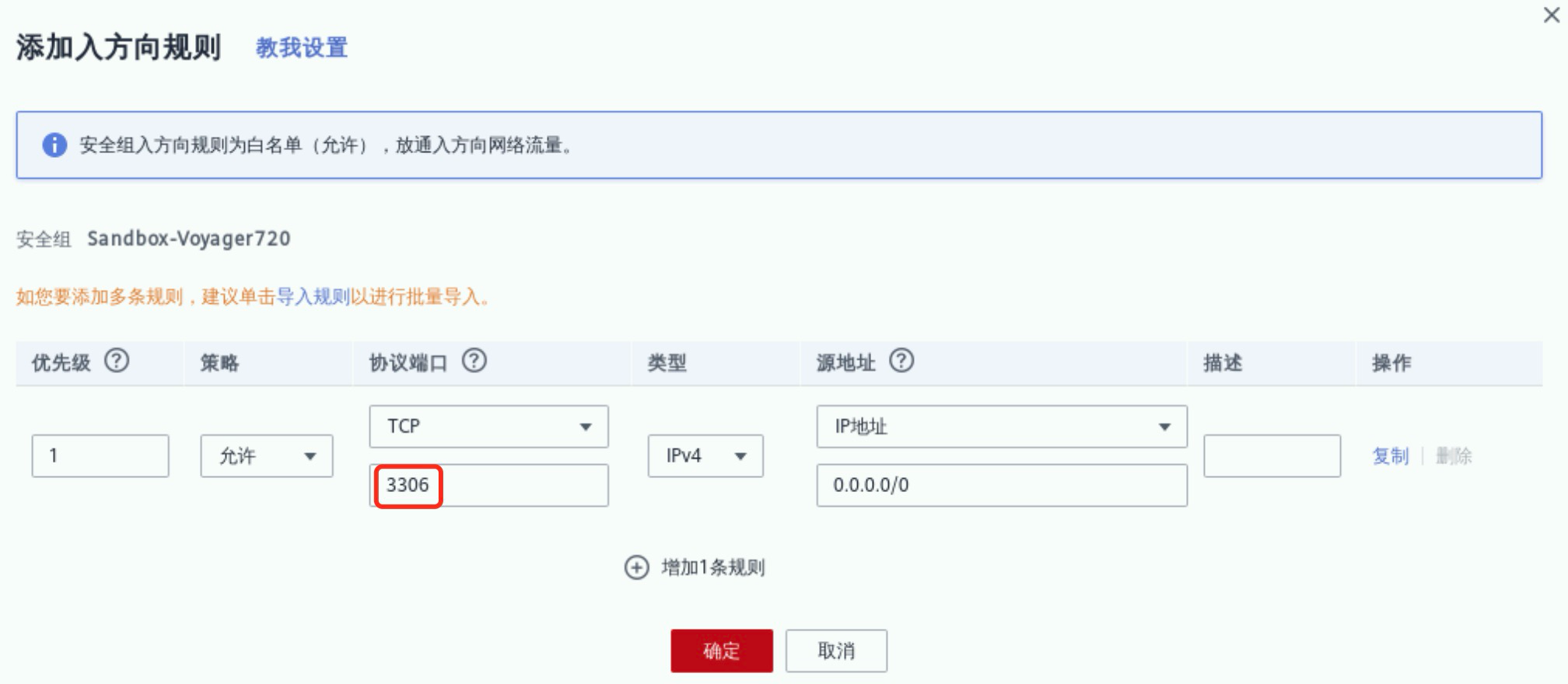This screenshot has height=684, width=1568.
Task: Click the 复制 copy rule link
Action: 1390,456
